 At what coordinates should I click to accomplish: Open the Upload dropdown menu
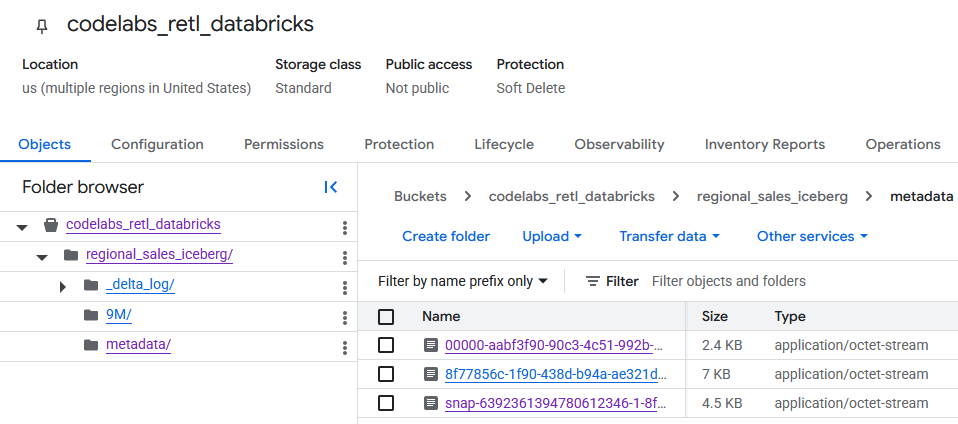click(552, 237)
